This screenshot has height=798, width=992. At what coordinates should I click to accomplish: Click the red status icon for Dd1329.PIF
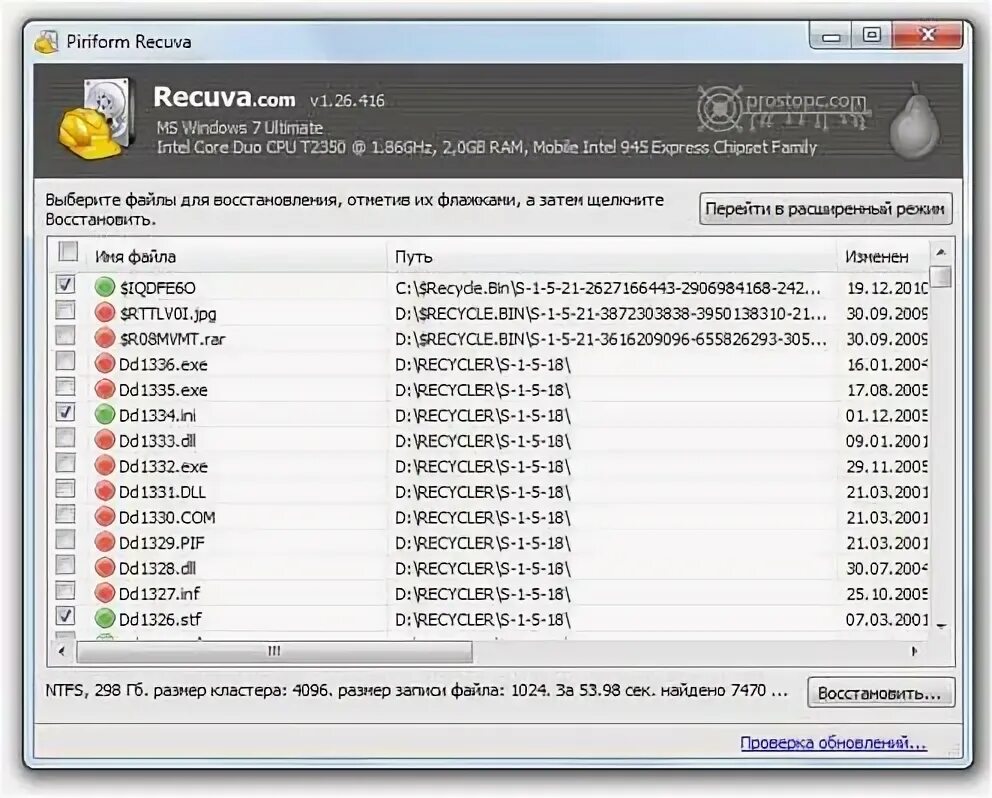tap(104, 542)
